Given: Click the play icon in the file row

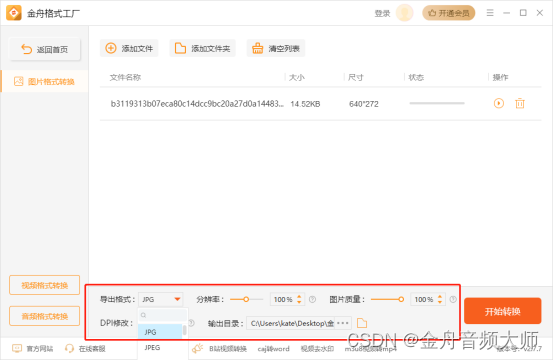Looking at the screenshot, I should tap(499, 103).
